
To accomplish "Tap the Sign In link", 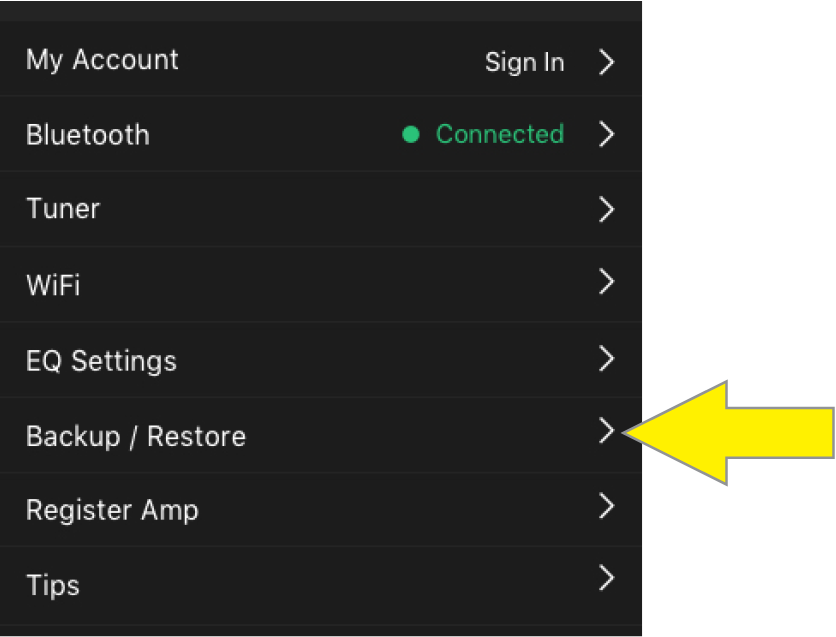I will pyautogui.click(x=524, y=62).
